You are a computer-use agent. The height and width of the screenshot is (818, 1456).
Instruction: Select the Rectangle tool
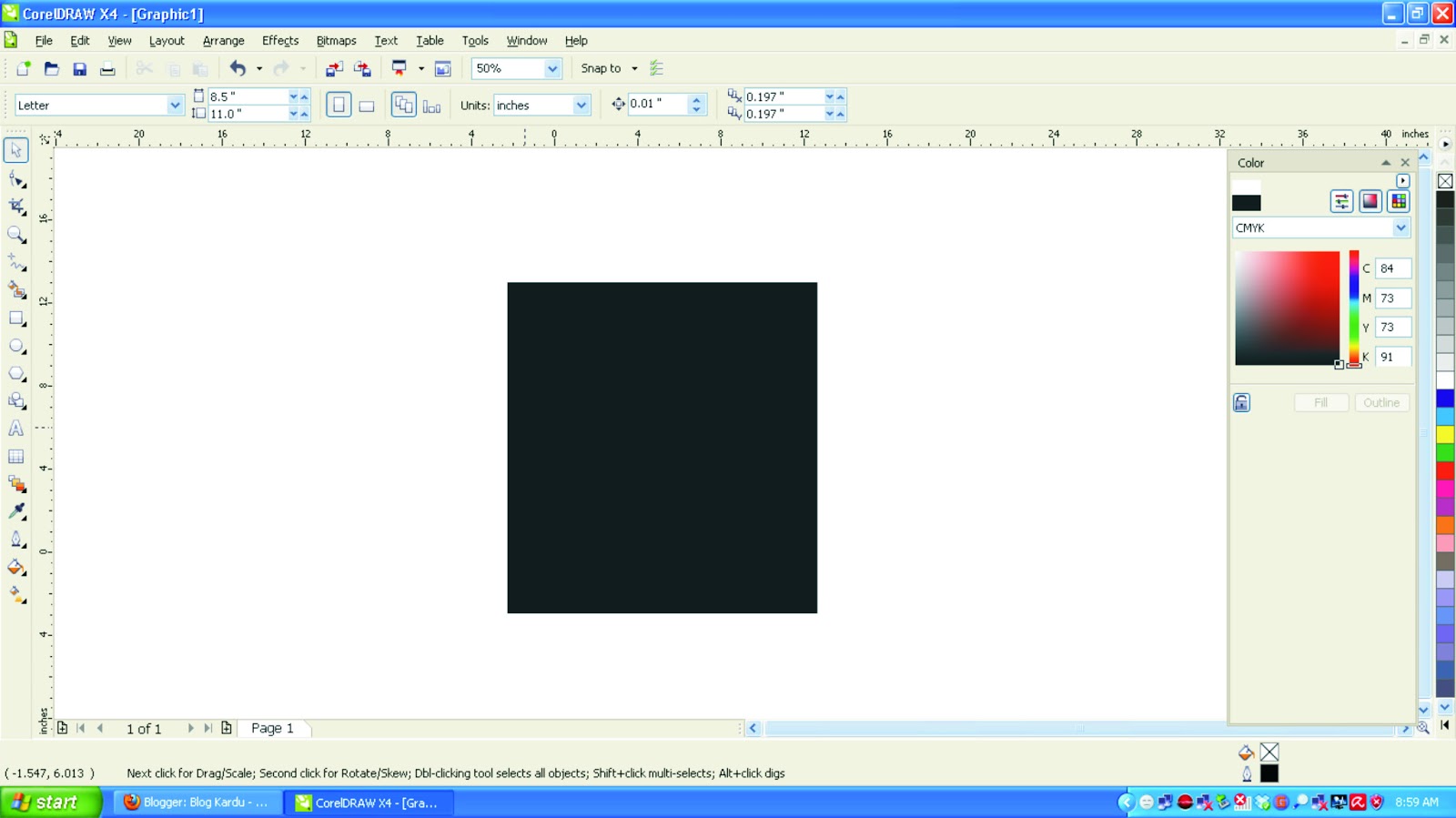(x=16, y=318)
